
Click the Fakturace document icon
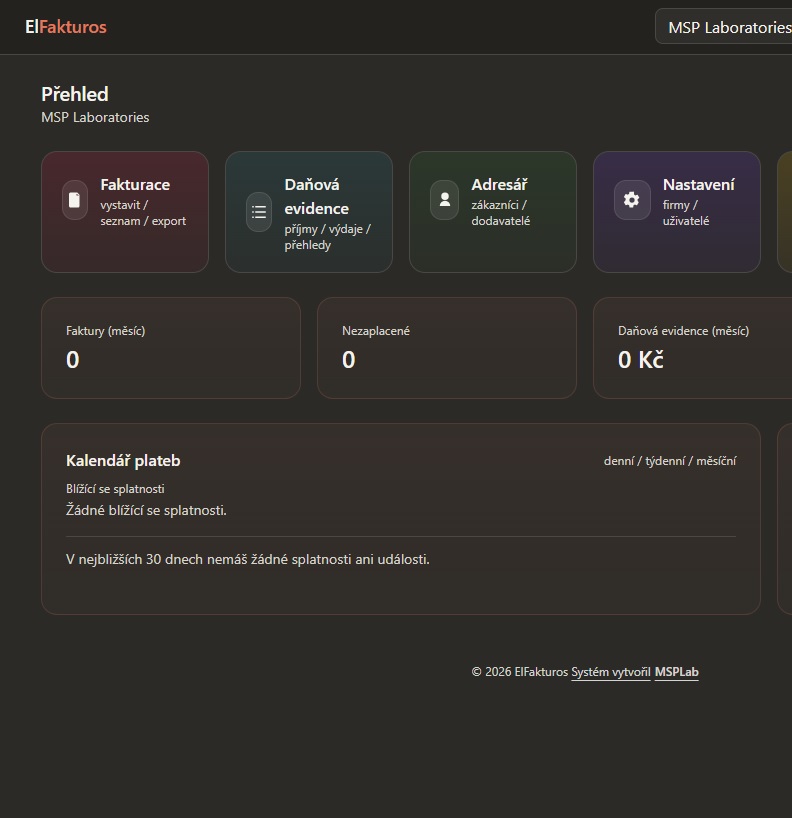(x=75, y=200)
